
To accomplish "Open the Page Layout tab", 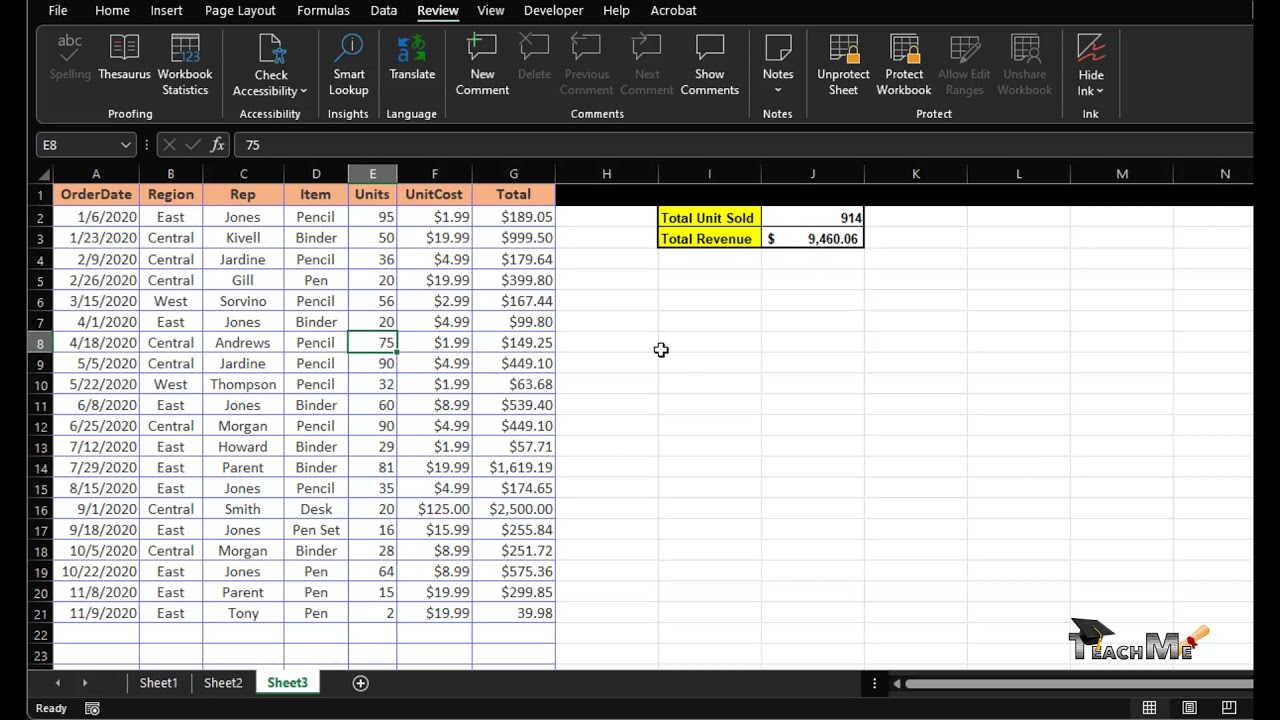I will click(240, 10).
